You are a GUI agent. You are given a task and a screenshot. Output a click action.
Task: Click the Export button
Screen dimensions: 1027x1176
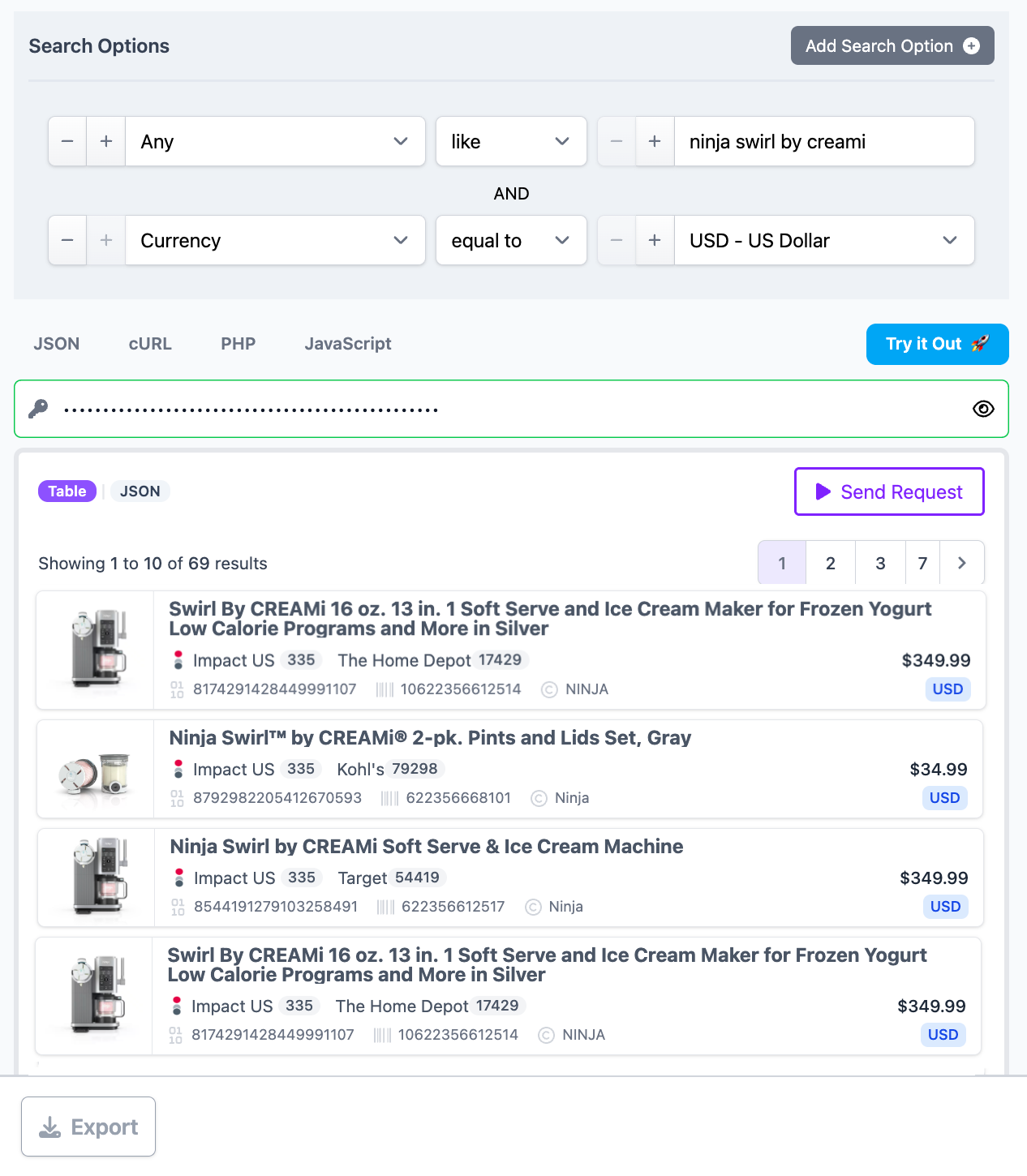(88, 1127)
